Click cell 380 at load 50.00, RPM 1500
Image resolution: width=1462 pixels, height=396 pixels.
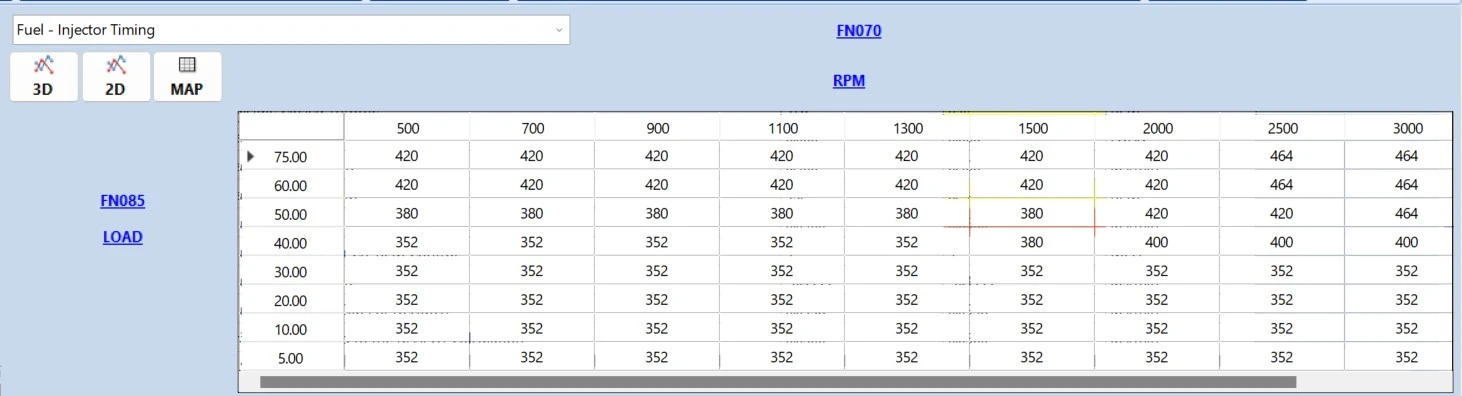point(1032,214)
